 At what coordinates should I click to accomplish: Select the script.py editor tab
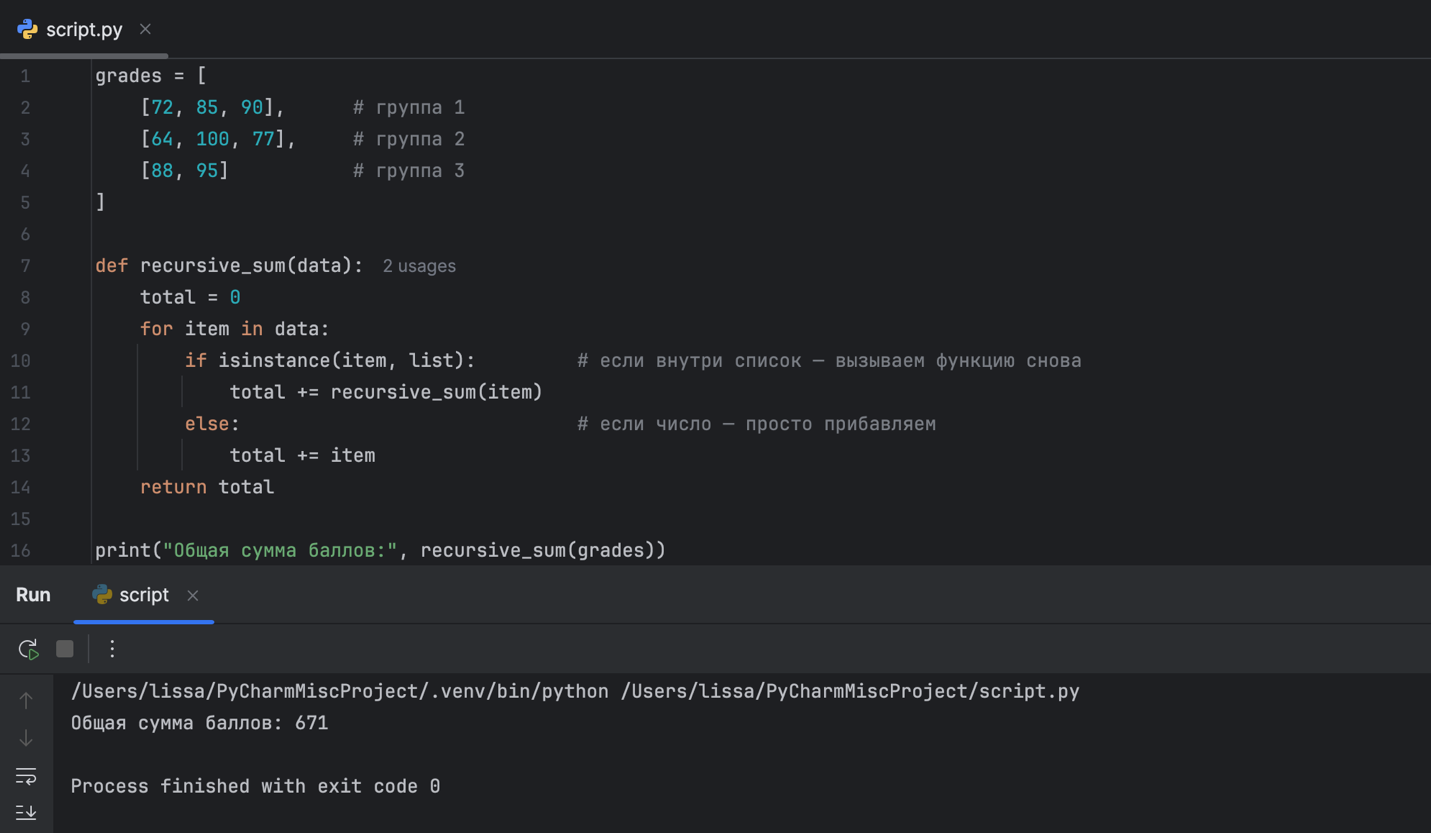click(x=84, y=30)
